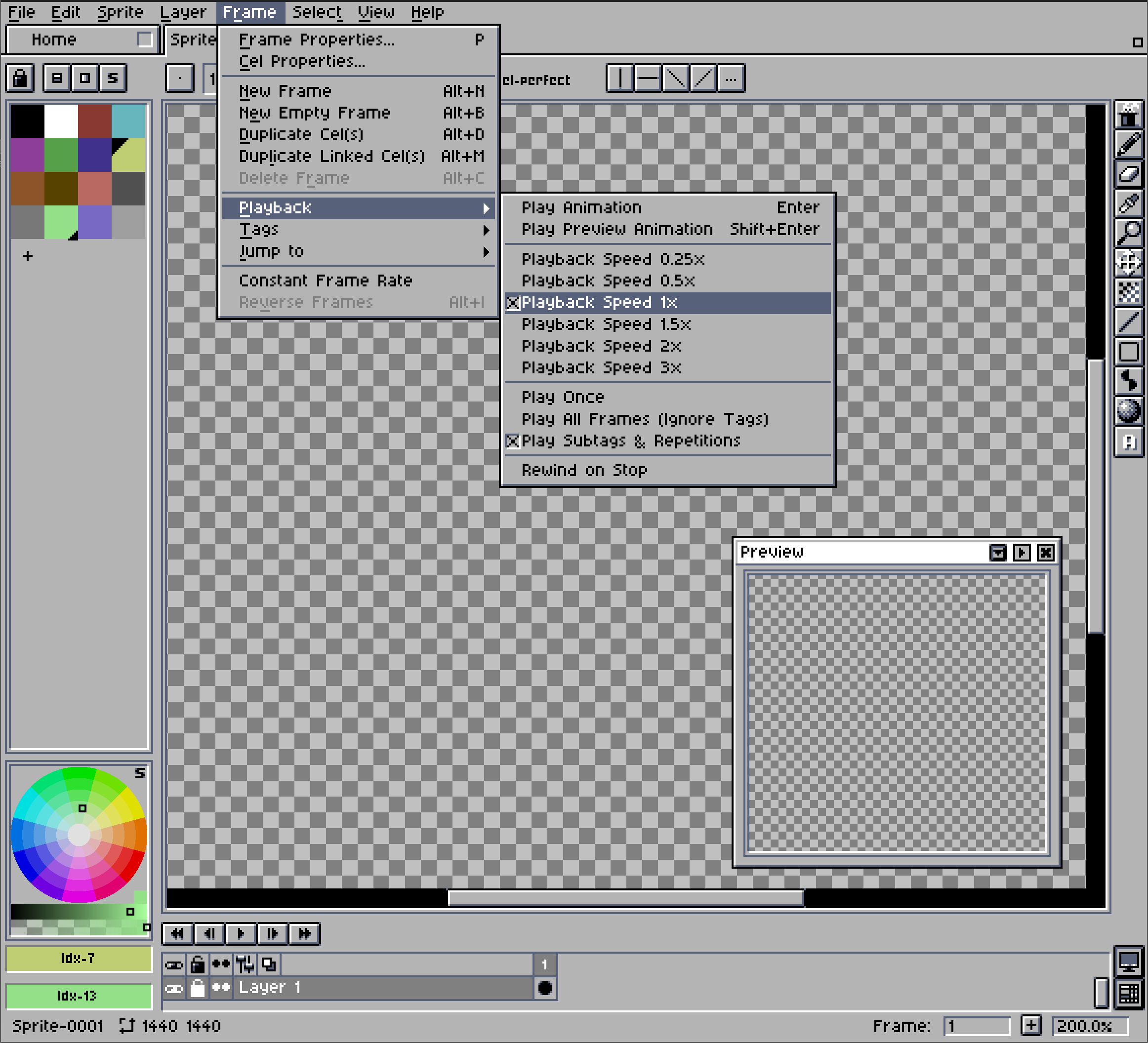Viewport: 1148px width, 1043px height.
Task: Select the Rectangle tool
Action: 1129,351
